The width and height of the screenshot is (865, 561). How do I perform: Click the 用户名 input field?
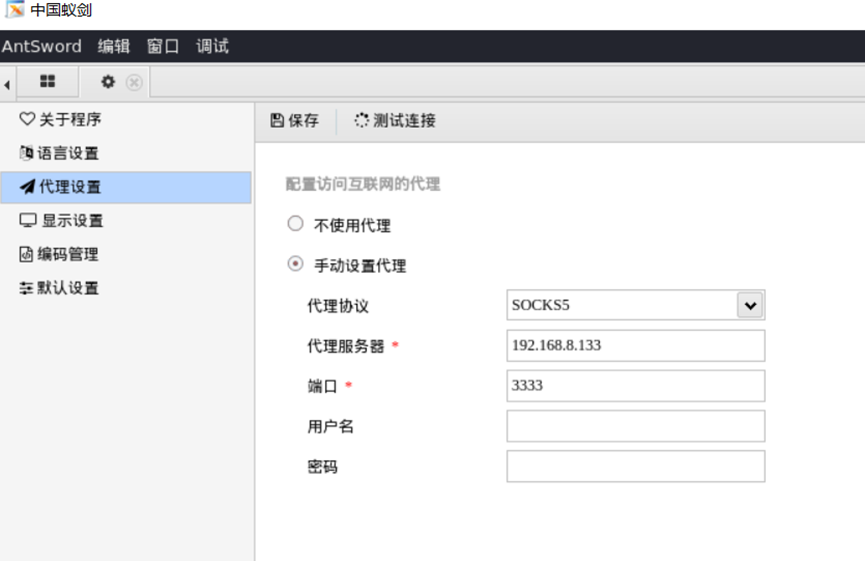click(636, 426)
